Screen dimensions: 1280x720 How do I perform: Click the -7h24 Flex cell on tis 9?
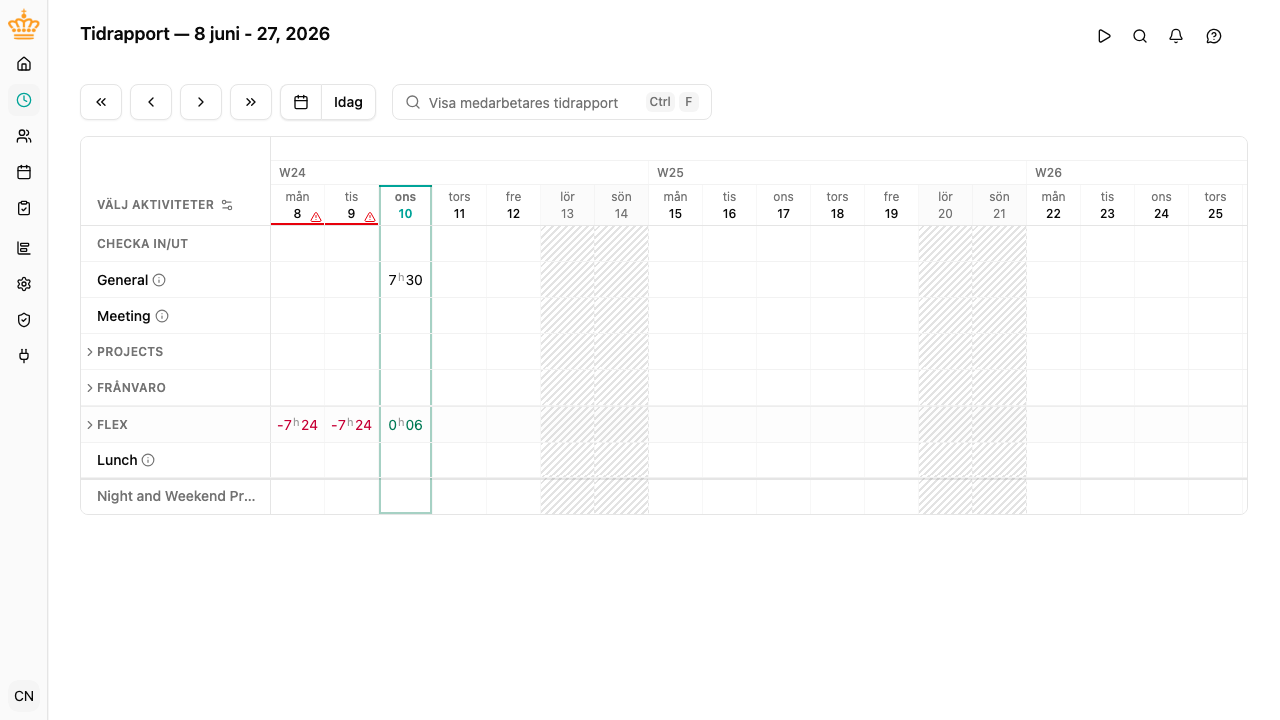coord(351,425)
